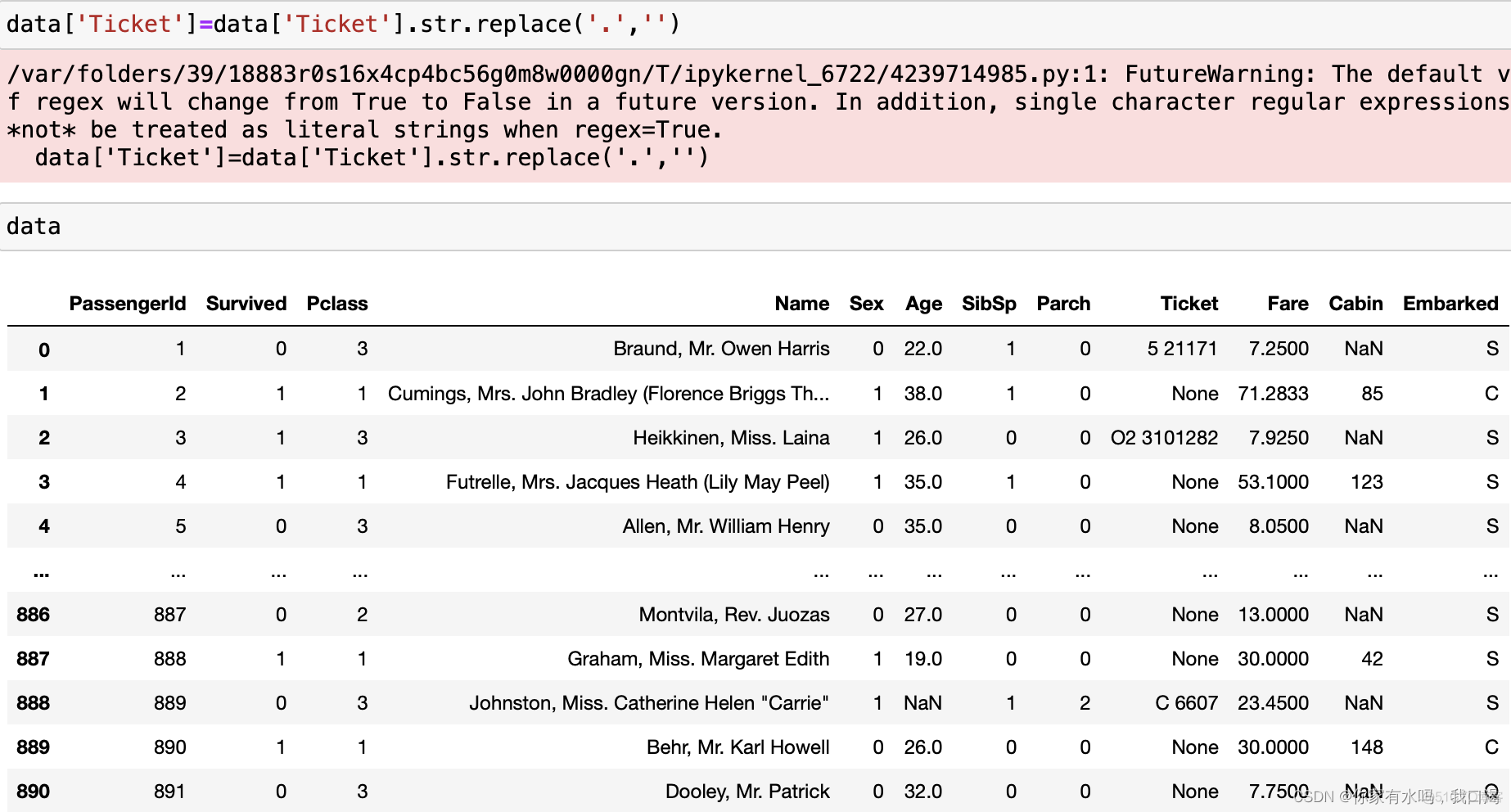Click row index 886
The height and width of the screenshot is (812, 1511).
[33, 615]
